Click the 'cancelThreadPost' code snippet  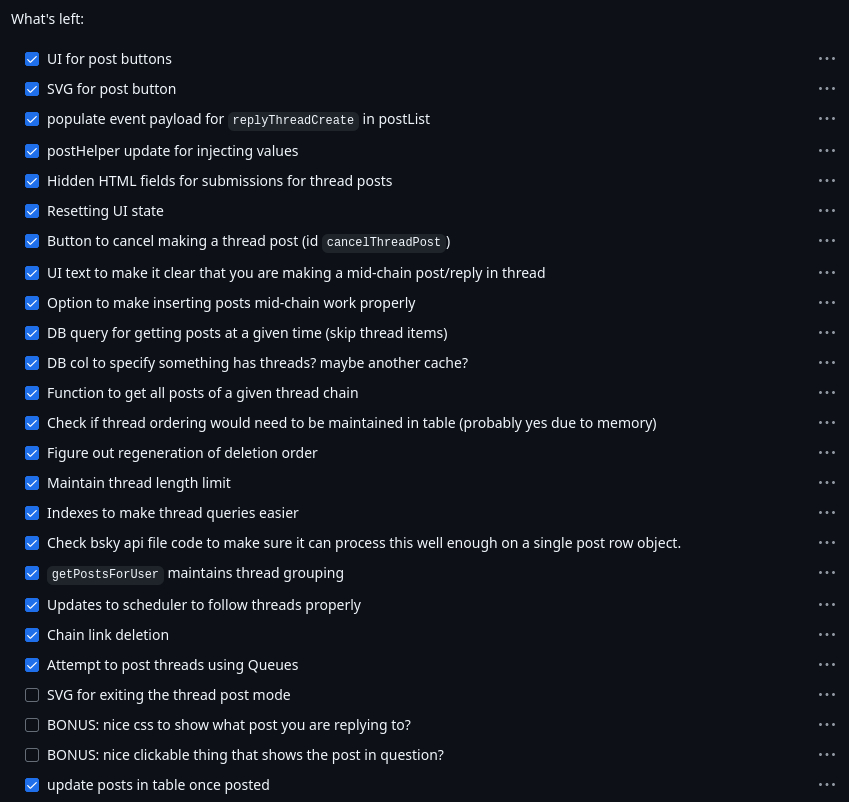[383, 242]
